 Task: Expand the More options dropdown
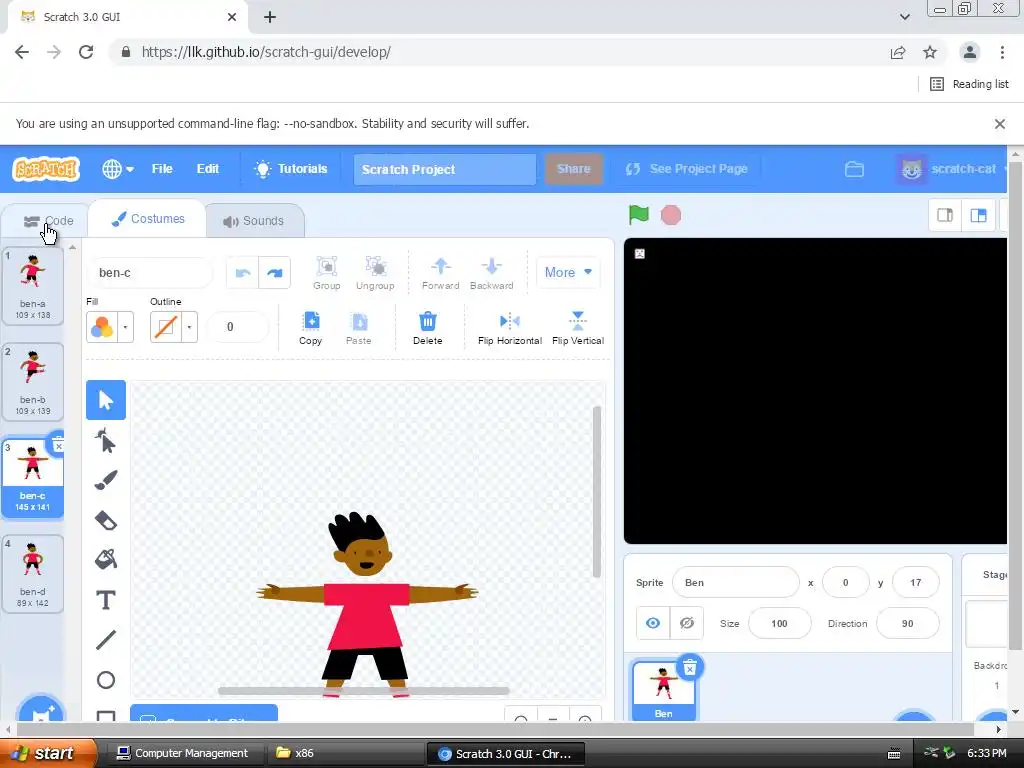coord(568,272)
